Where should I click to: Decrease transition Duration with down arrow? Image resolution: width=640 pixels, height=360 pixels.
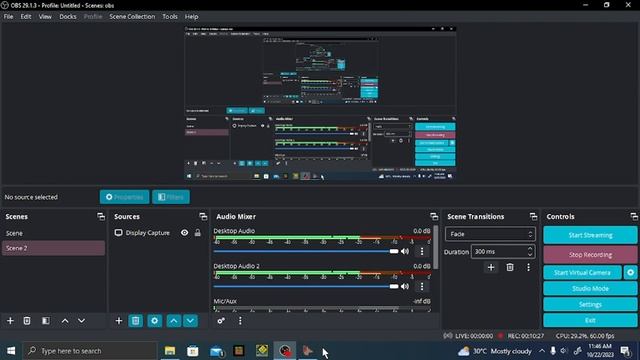click(x=530, y=255)
